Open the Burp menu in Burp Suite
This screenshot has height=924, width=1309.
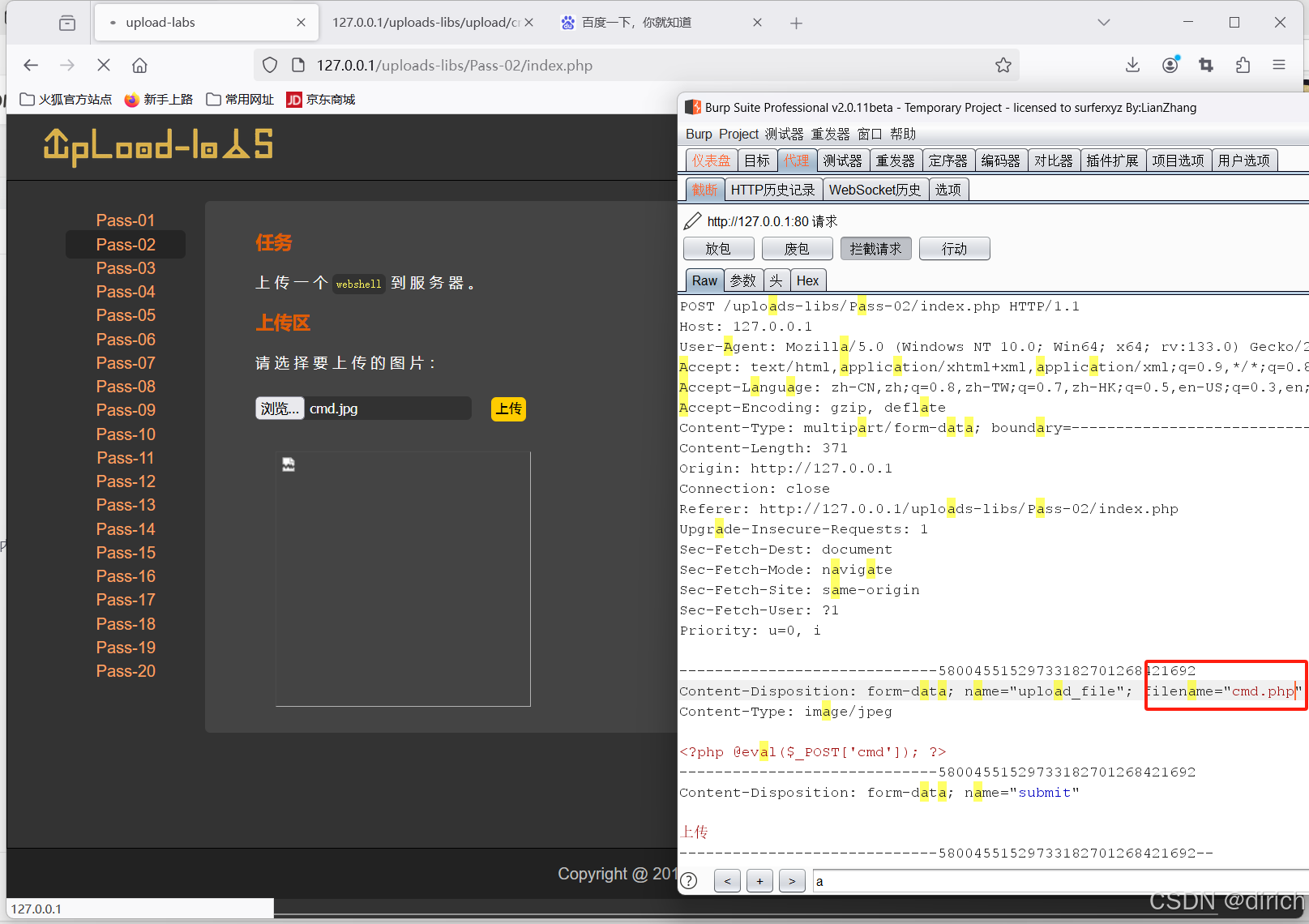[699, 134]
